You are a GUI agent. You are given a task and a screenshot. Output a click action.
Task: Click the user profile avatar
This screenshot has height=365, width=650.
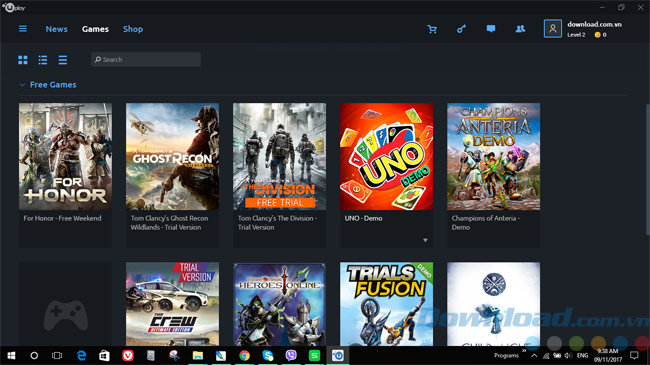[x=553, y=29]
